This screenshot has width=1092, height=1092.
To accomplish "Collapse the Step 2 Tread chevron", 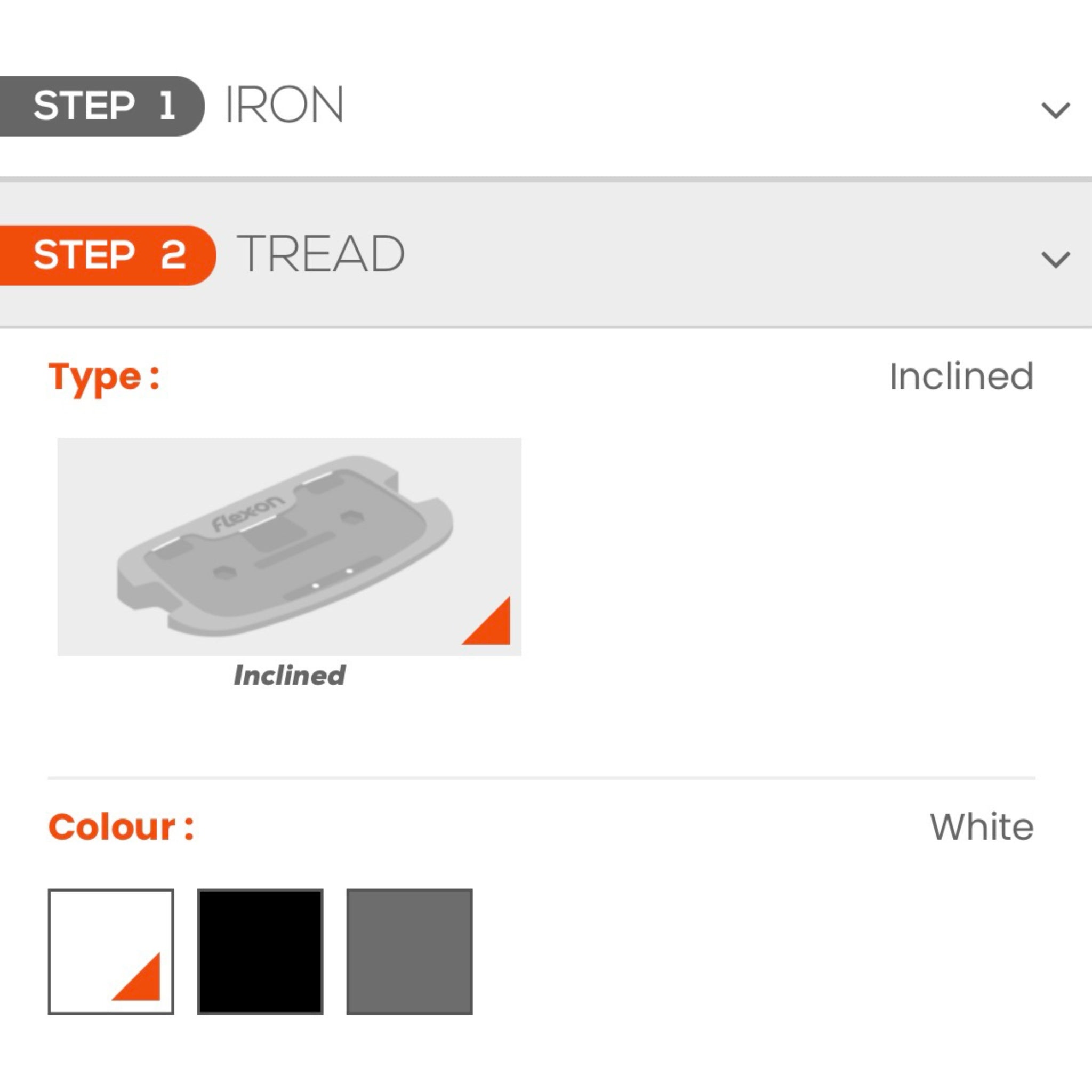I will tap(1055, 260).
